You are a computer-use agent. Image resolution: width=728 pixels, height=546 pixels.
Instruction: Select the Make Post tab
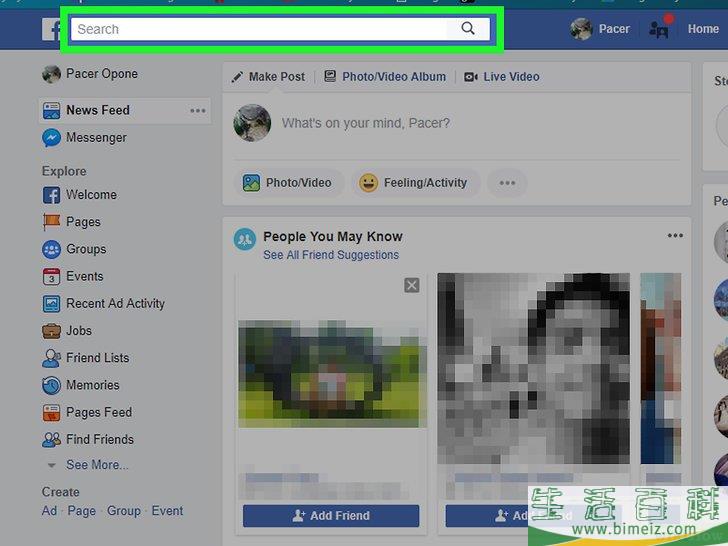click(268, 77)
